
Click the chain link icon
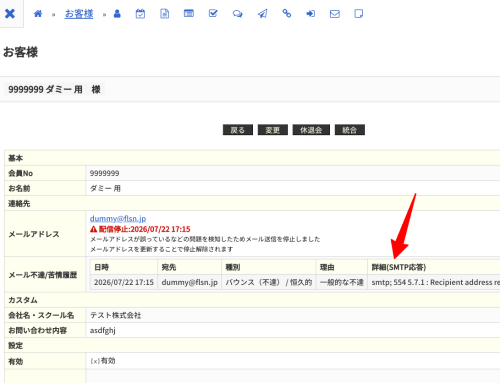click(x=287, y=13)
